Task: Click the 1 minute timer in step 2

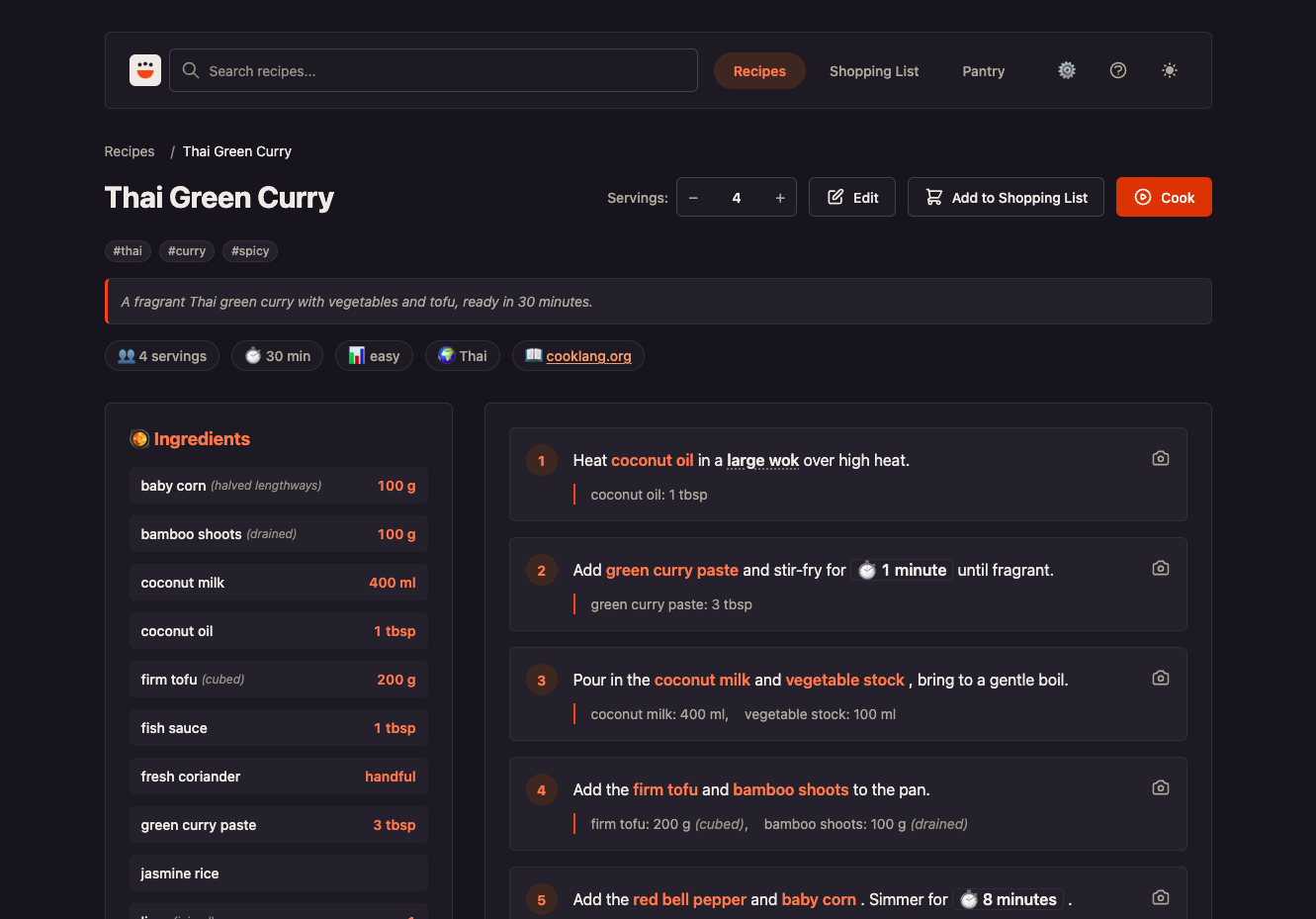Action: [902, 570]
